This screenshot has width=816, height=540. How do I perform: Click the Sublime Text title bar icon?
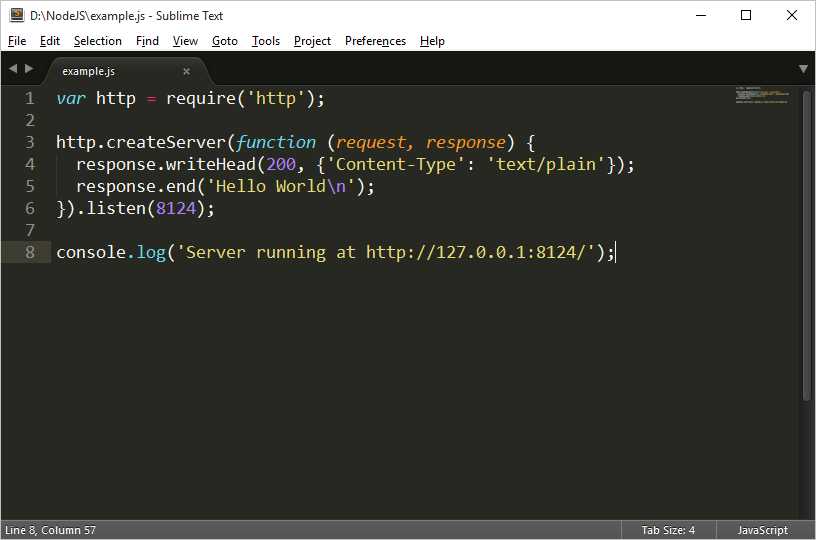[x=17, y=15]
